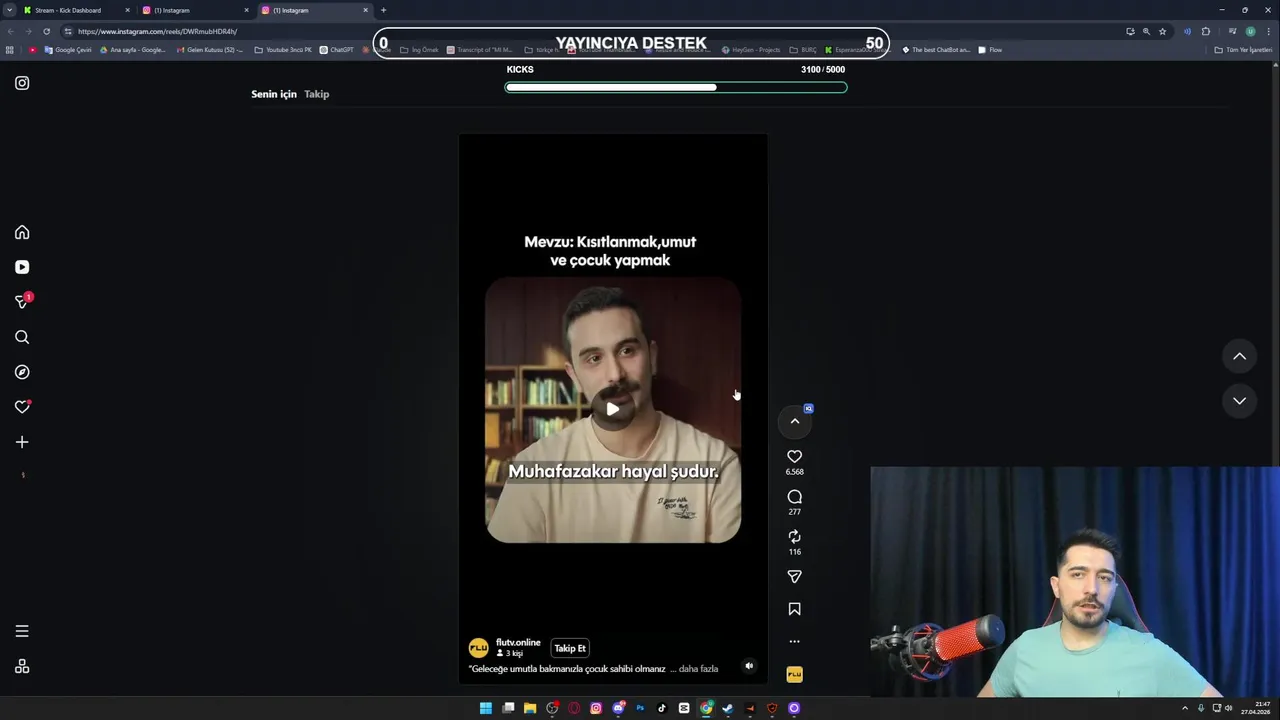
Task: Like the reel with heart icon
Action: tap(794, 457)
